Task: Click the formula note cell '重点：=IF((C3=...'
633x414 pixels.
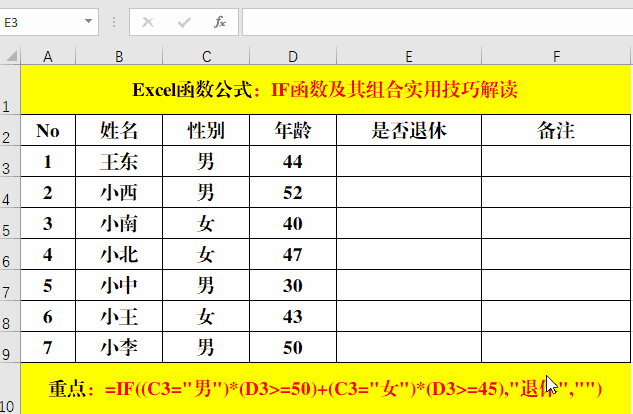Action: (x=325, y=388)
